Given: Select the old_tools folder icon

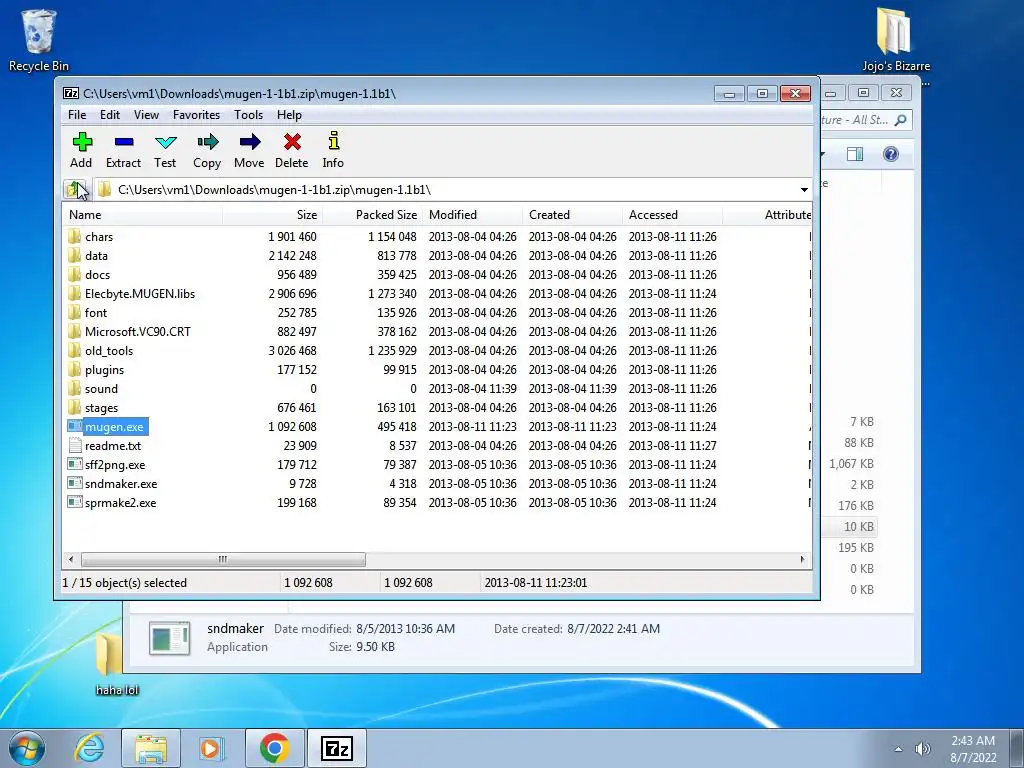Looking at the screenshot, I should click(x=74, y=350).
